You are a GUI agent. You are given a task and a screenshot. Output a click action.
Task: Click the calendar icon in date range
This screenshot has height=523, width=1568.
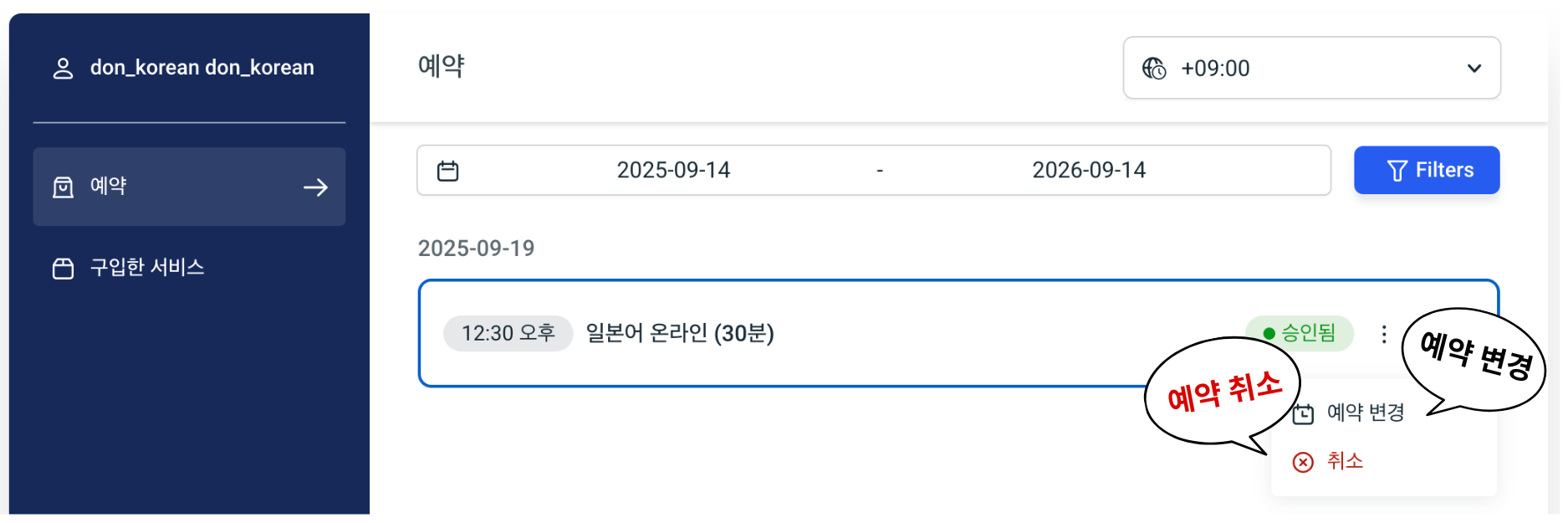click(448, 171)
